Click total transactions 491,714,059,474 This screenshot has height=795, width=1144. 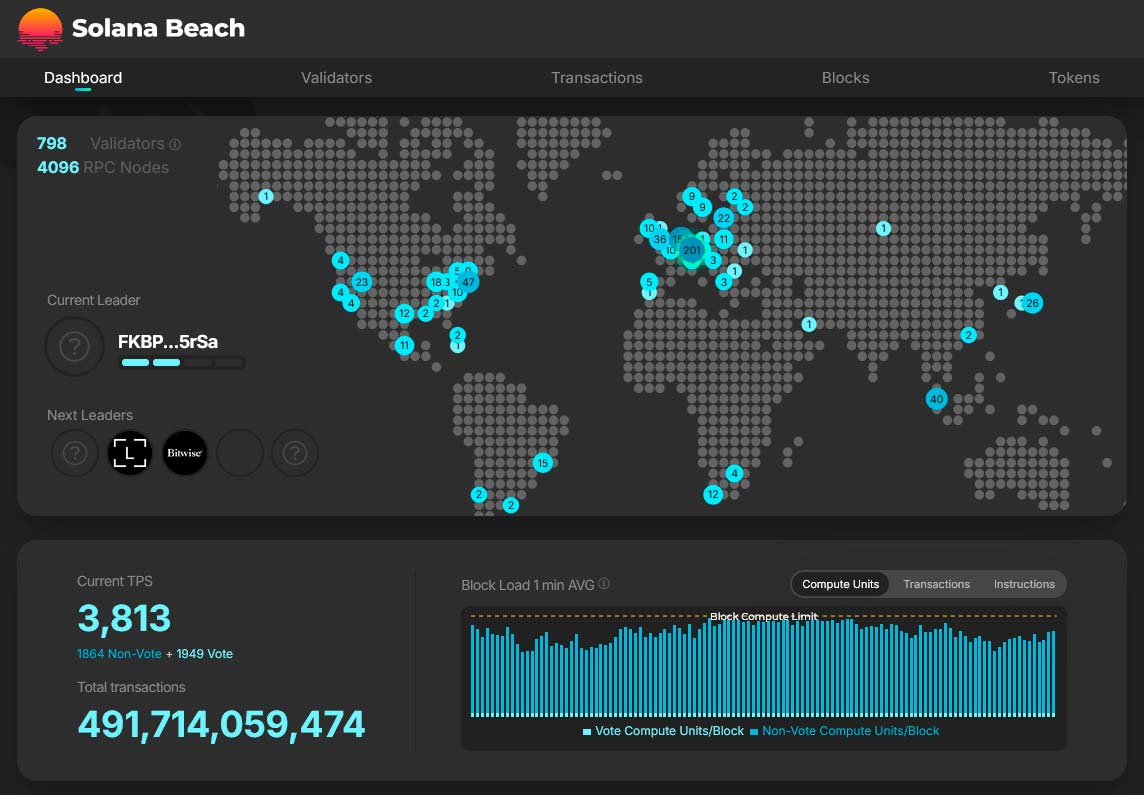221,724
